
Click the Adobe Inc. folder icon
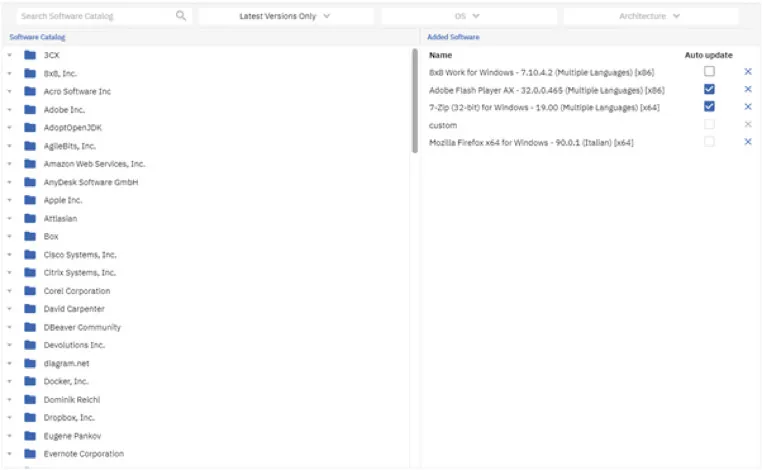pyautogui.click(x=30, y=109)
